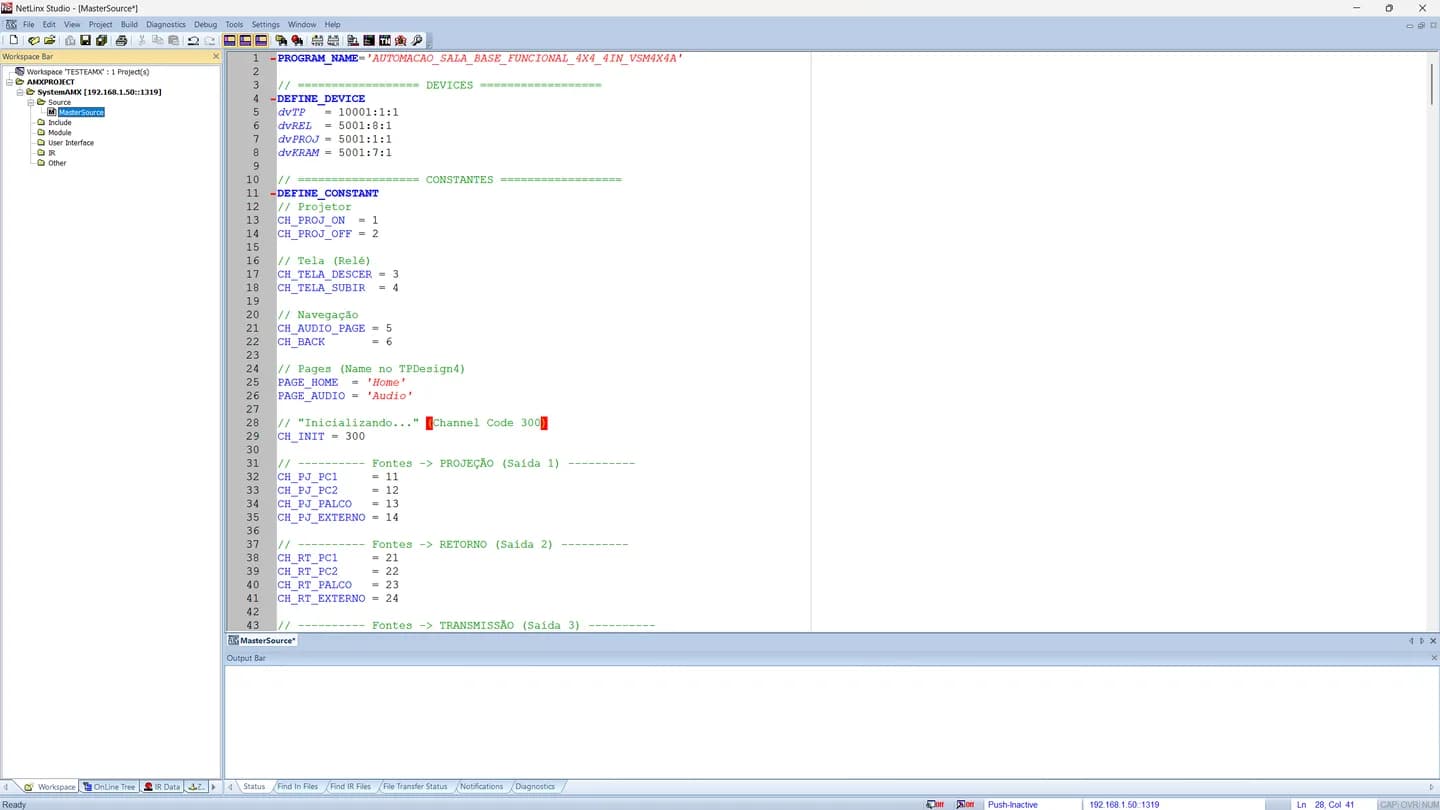
Task: Switch to the IR Data tab
Action: [x=162, y=787]
